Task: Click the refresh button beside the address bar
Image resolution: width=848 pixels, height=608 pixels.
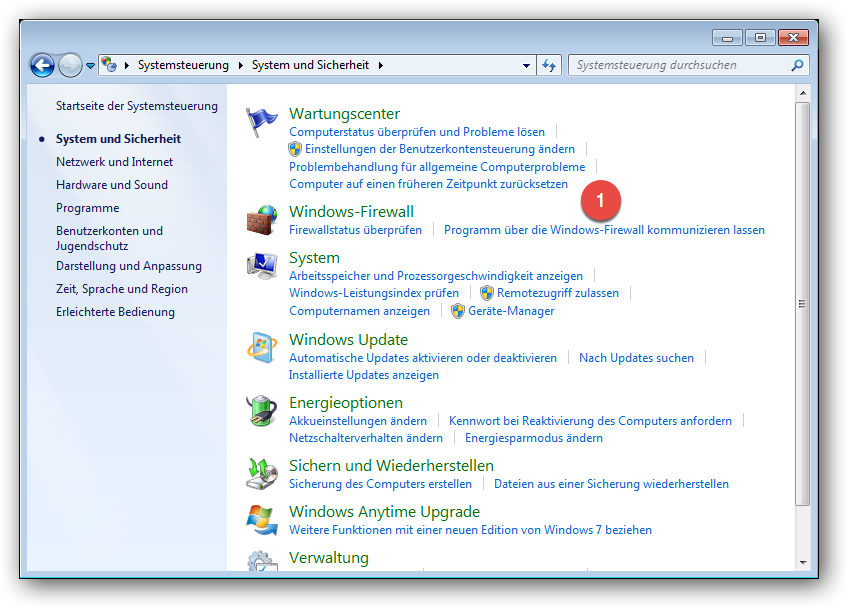Action: click(x=549, y=65)
